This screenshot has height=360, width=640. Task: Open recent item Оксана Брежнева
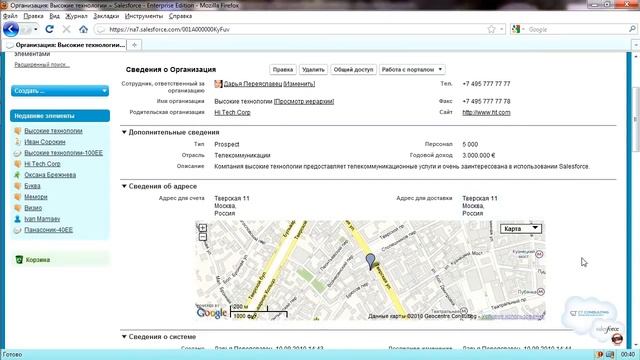(x=50, y=175)
